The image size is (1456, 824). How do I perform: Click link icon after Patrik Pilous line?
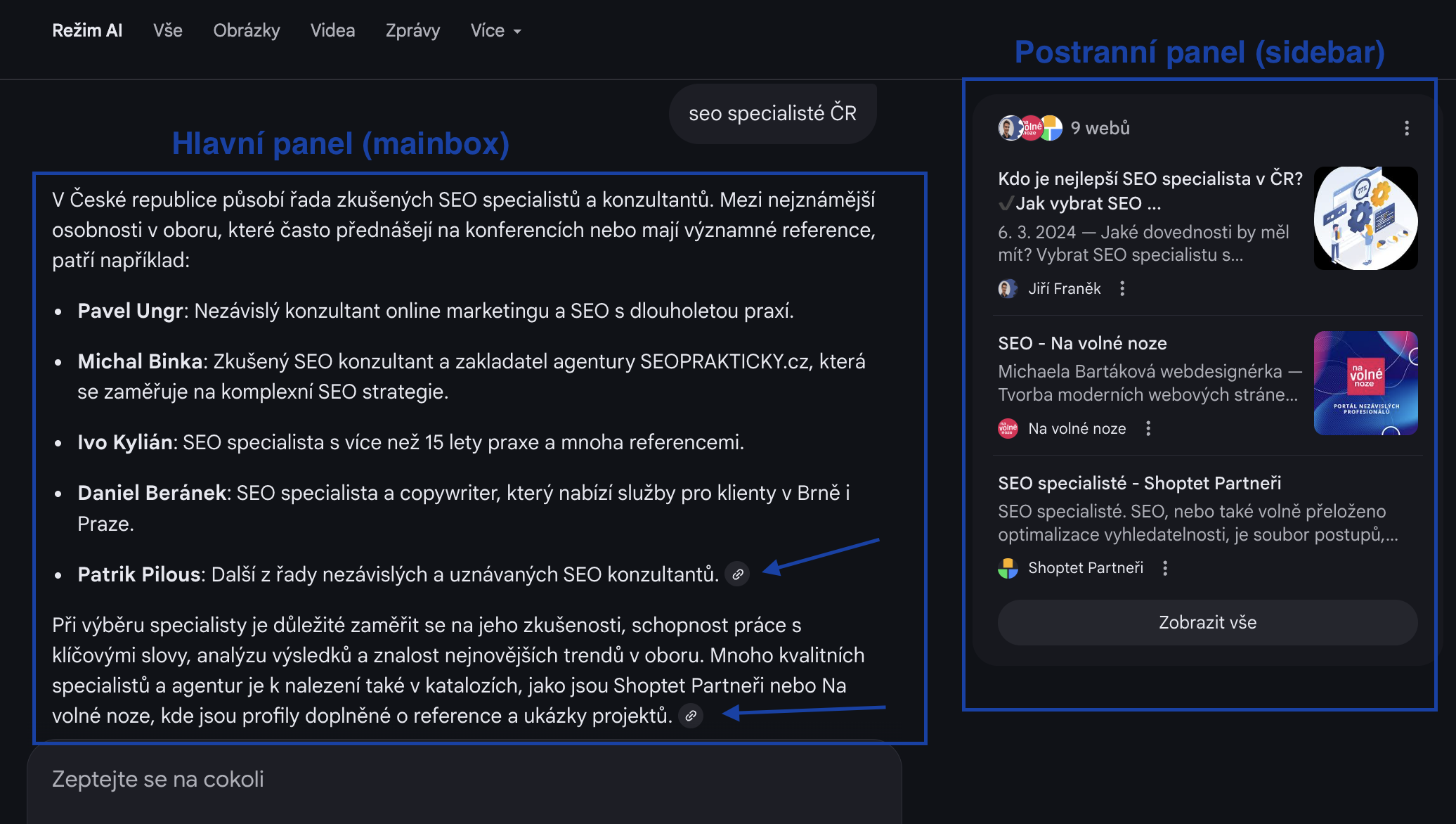[x=737, y=574]
